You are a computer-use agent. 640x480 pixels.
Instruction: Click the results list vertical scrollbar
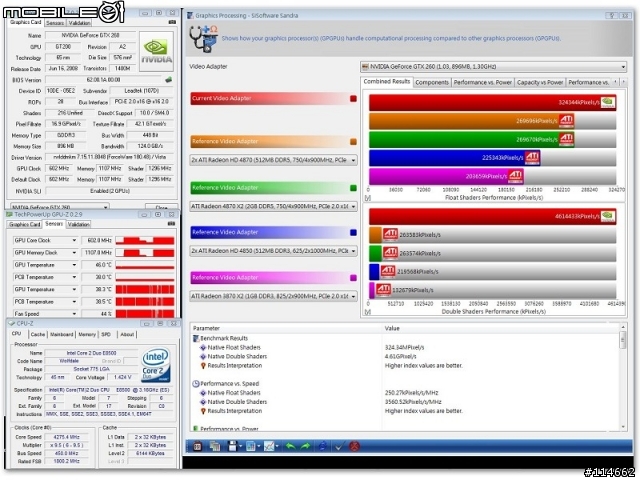tap(623, 377)
